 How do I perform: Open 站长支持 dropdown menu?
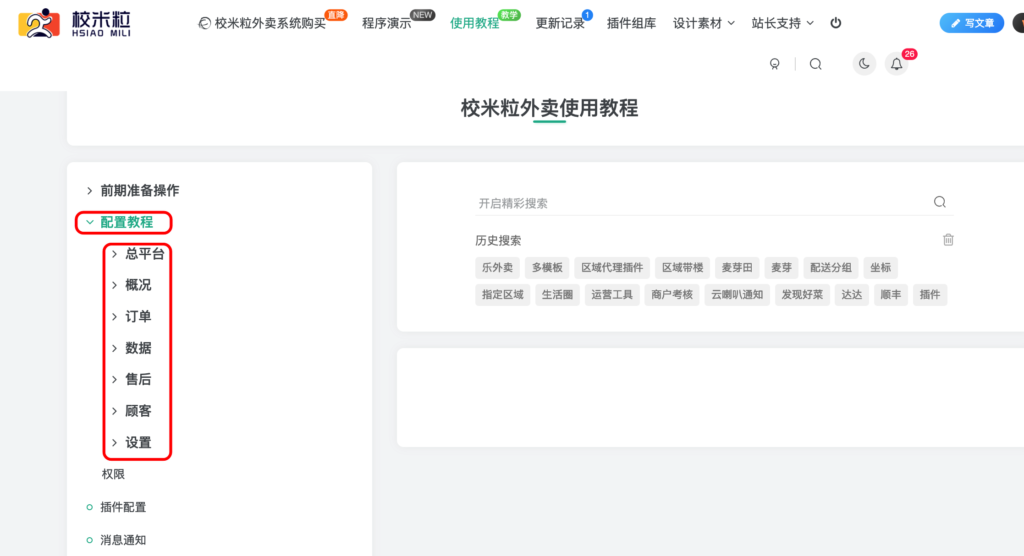pyautogui.click(x=782, y=23)
